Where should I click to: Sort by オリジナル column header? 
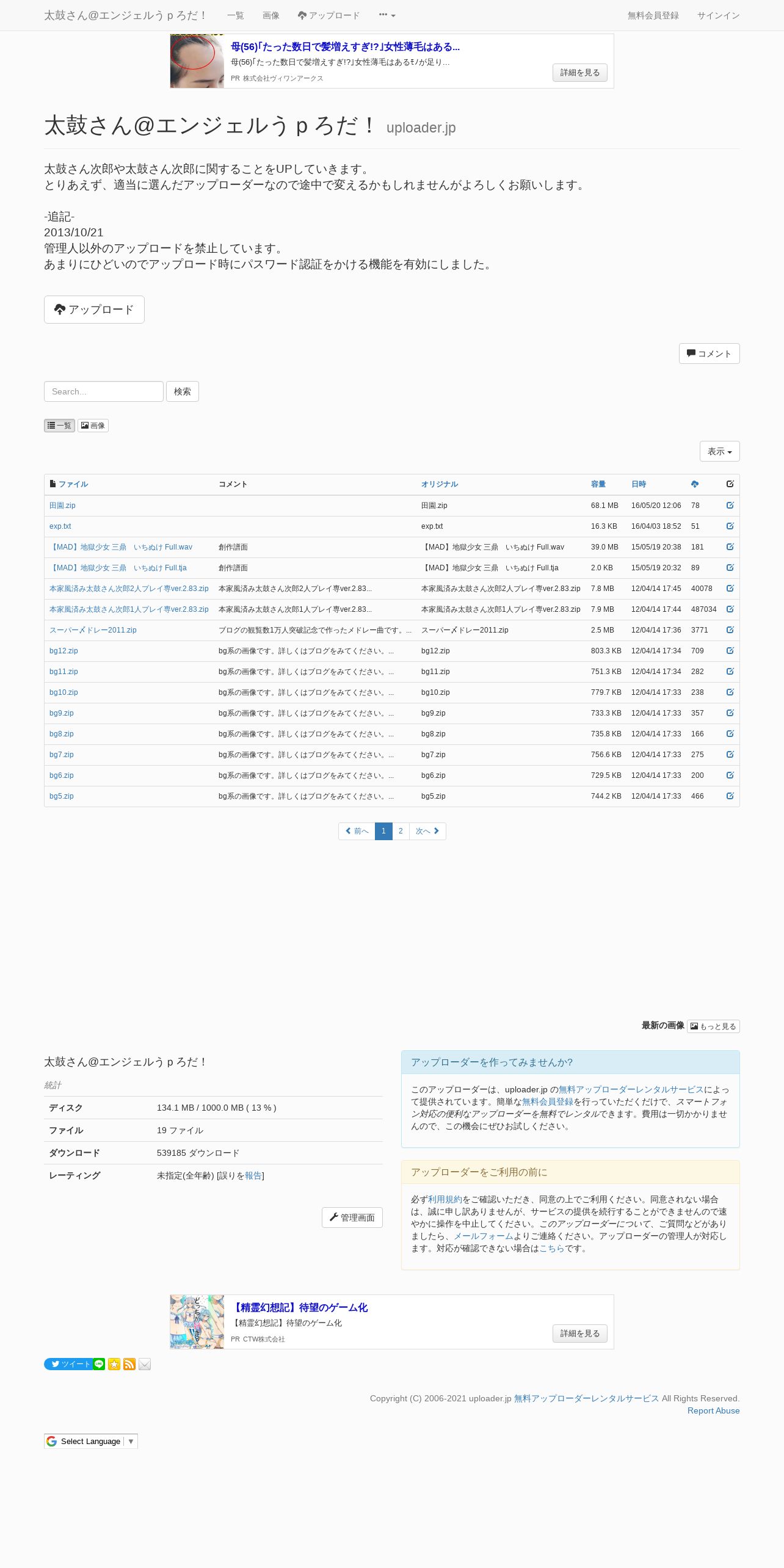click(440, 484)
